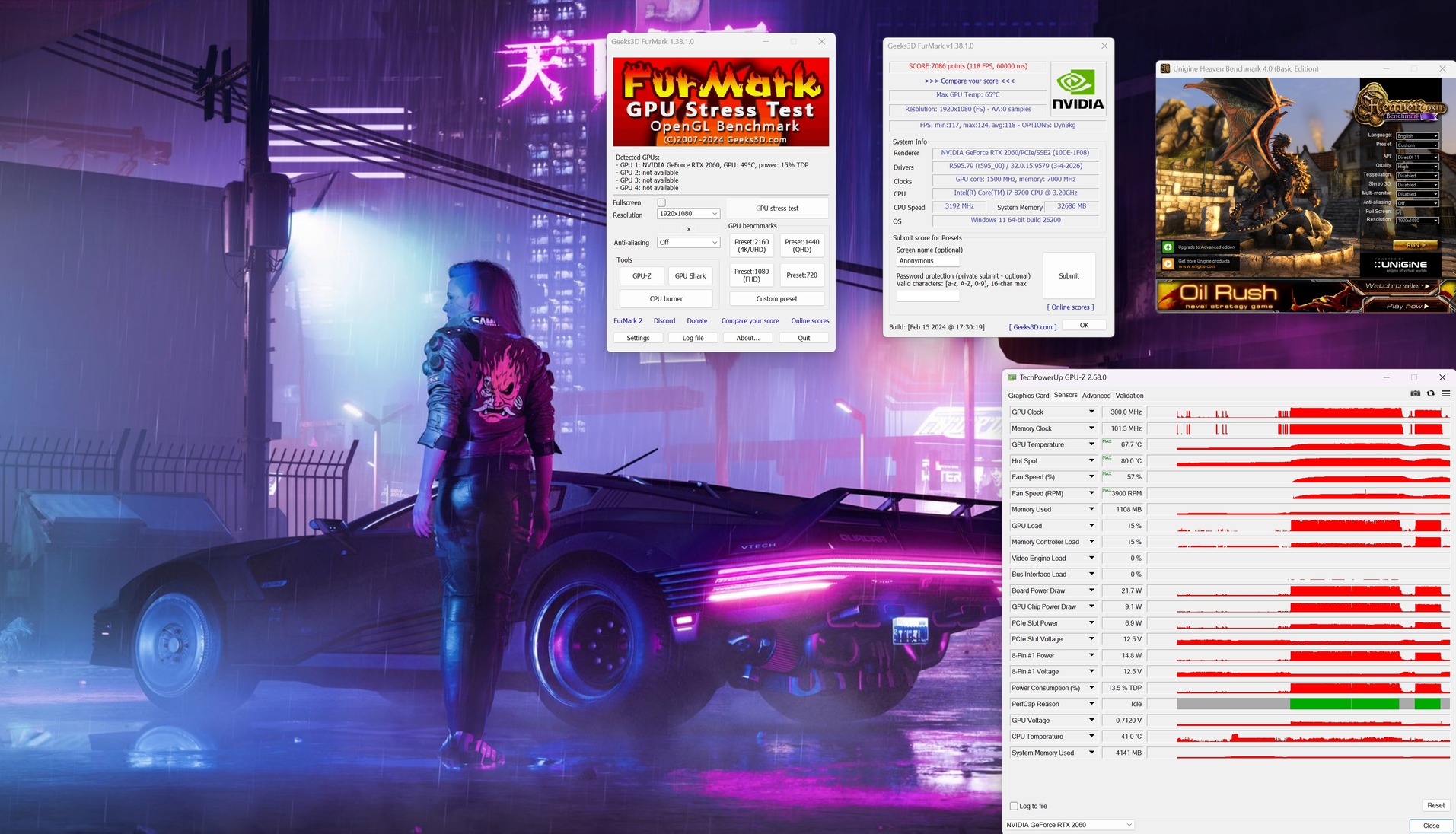The image size is (1456, 834).
Task: Open Heaven Anti-aliasing dropdown
Action: (1417, 202)
